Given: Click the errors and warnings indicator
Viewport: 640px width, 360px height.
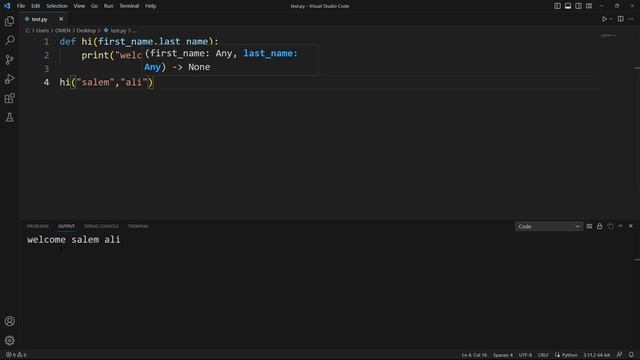Looking at the screenshot, I should click(16, 355).
